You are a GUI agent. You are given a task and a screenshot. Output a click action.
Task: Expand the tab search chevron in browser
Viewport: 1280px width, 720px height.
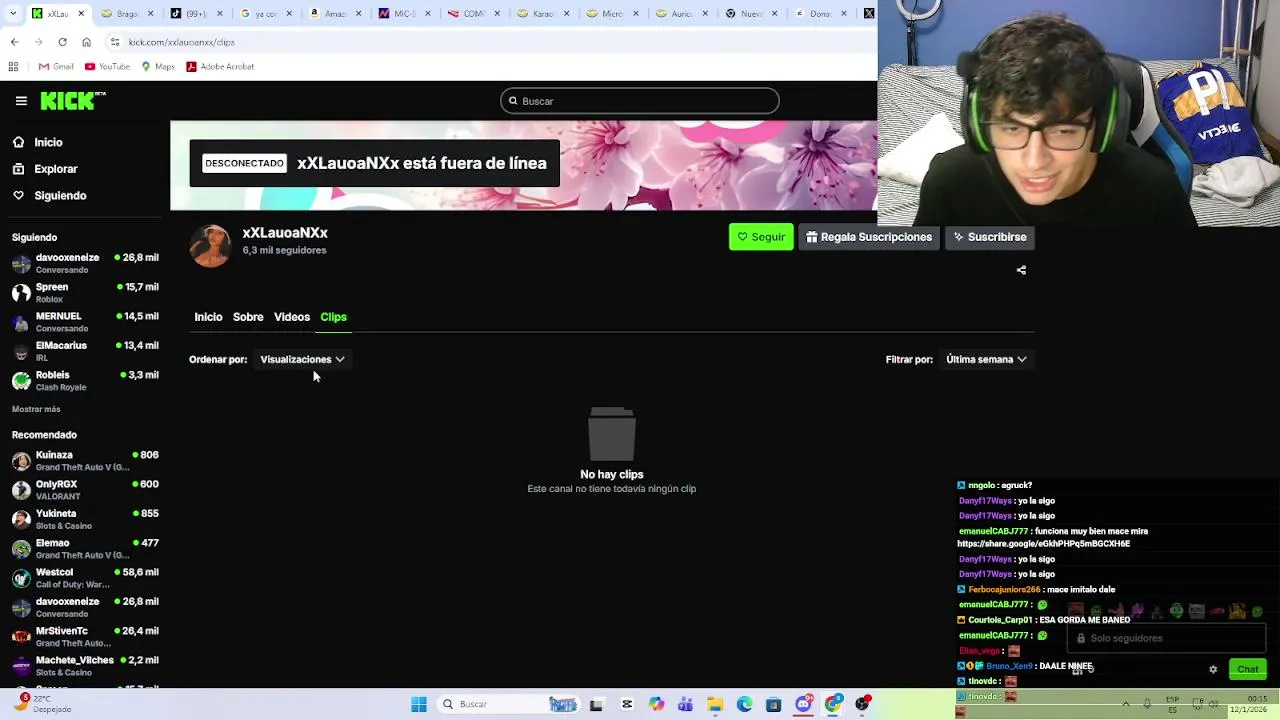14,13
